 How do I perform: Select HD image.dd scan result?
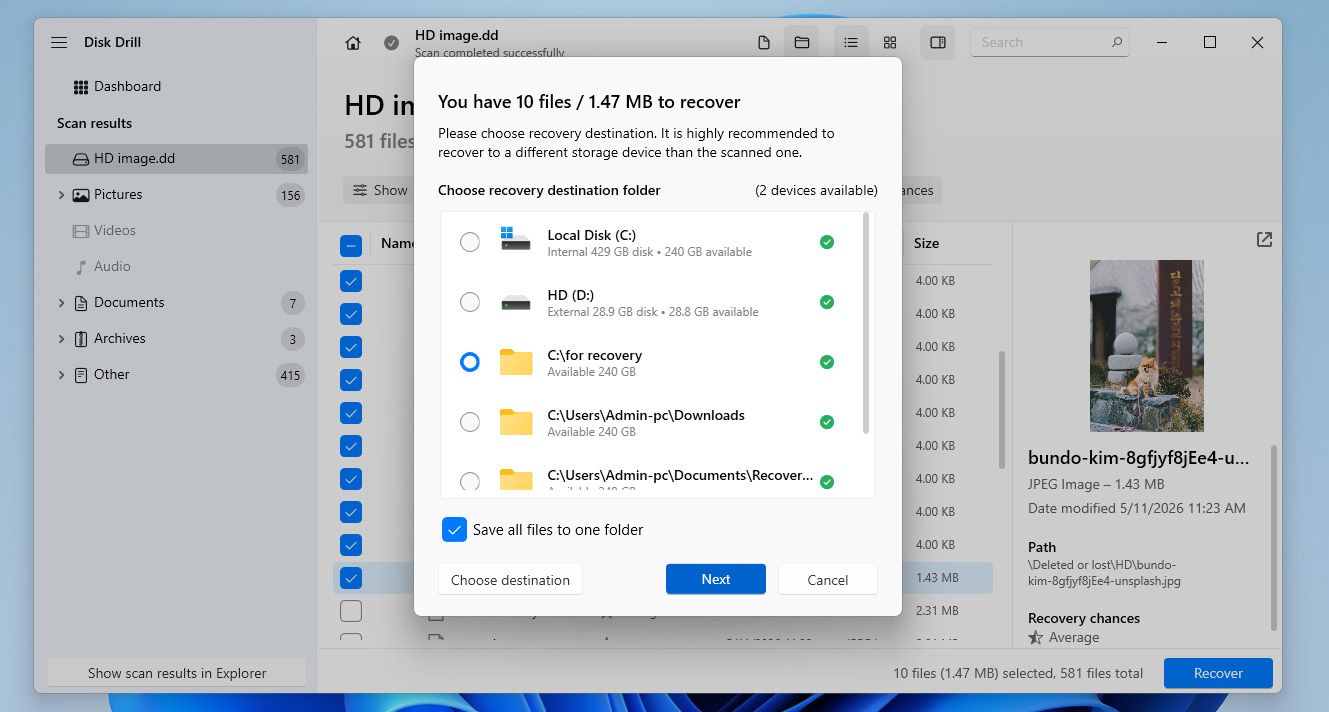[176, 159]
